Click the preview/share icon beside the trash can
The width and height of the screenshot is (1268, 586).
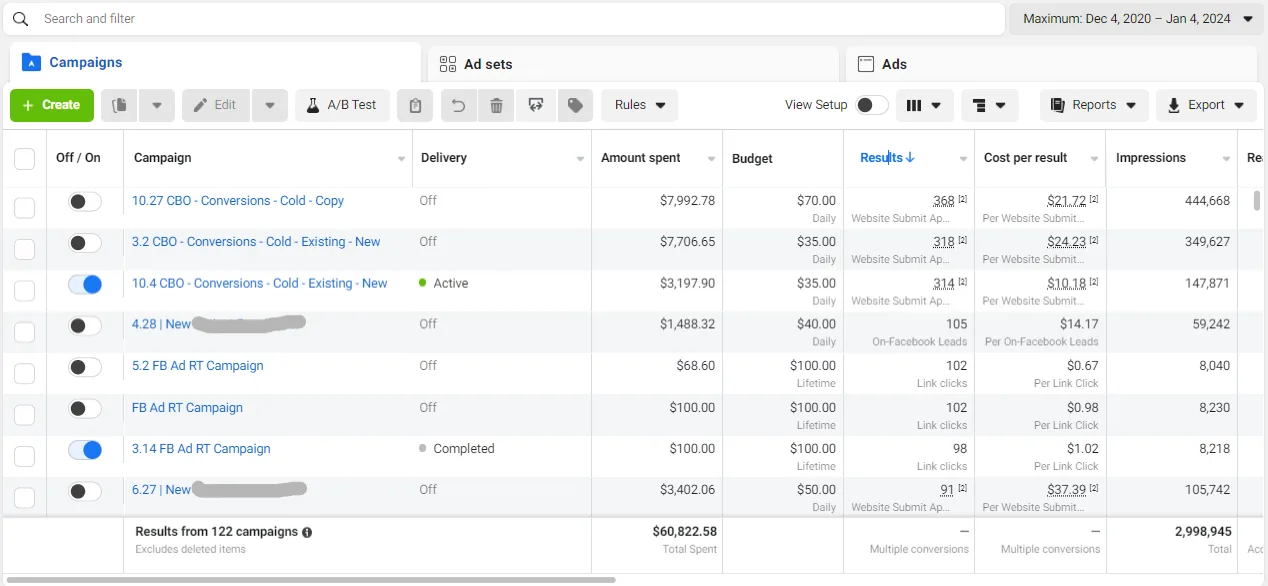point(536,105)
